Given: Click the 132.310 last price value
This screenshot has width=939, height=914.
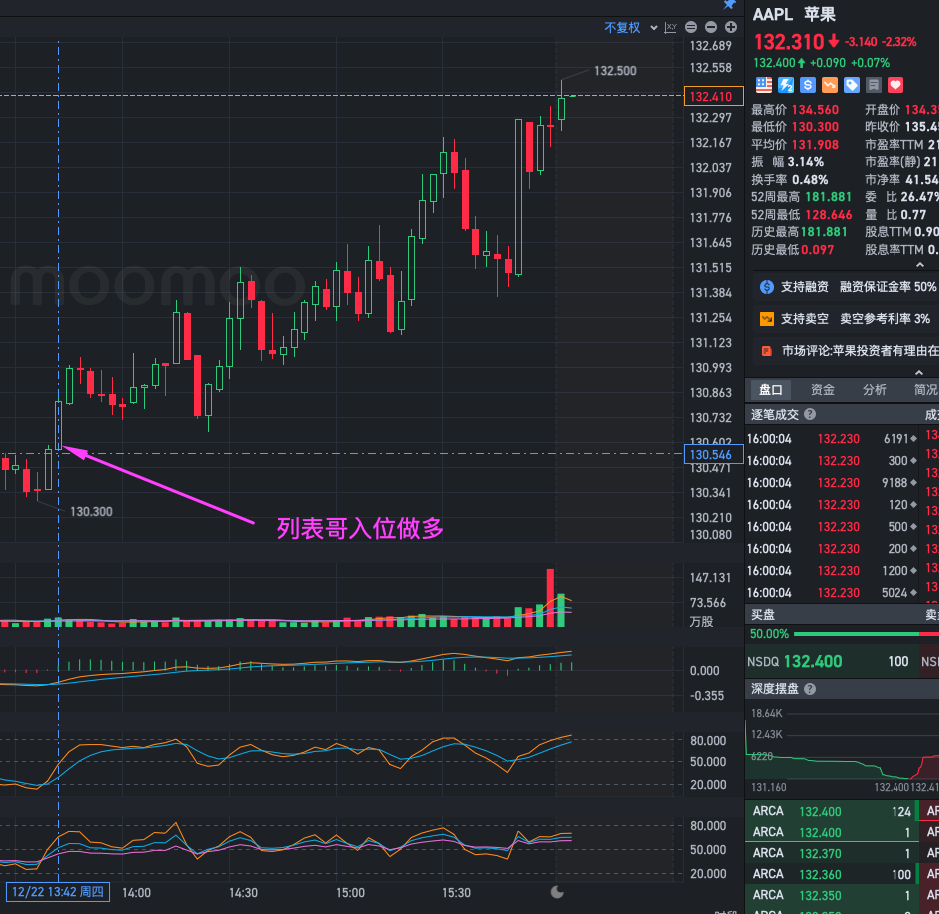Looking at the screenshot, I should coord(789,42).
